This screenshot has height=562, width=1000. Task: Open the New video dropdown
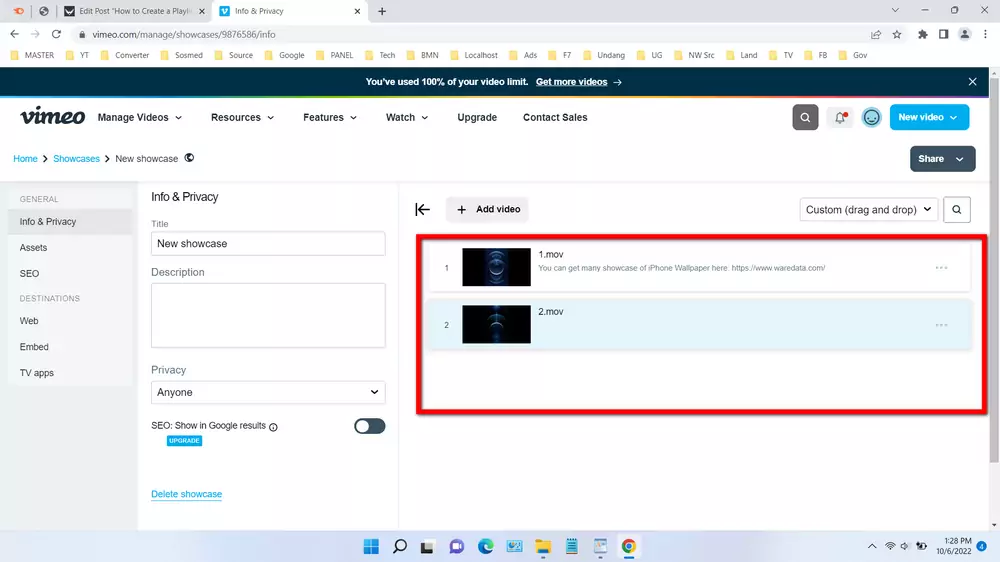pyautogui.click(x=929, y=117)
